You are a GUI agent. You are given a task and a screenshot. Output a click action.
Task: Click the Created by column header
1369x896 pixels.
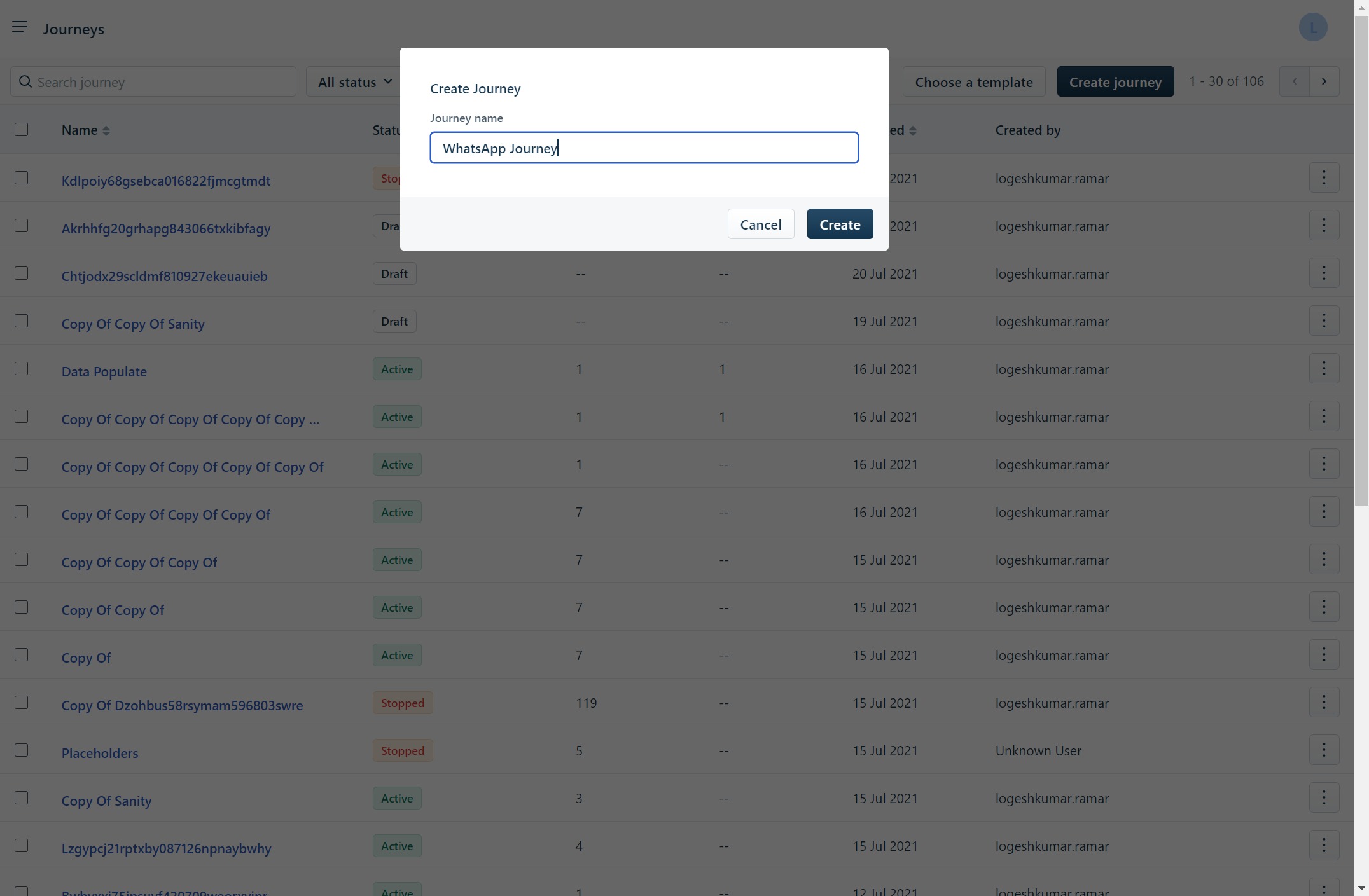[x=1028, y=130]
